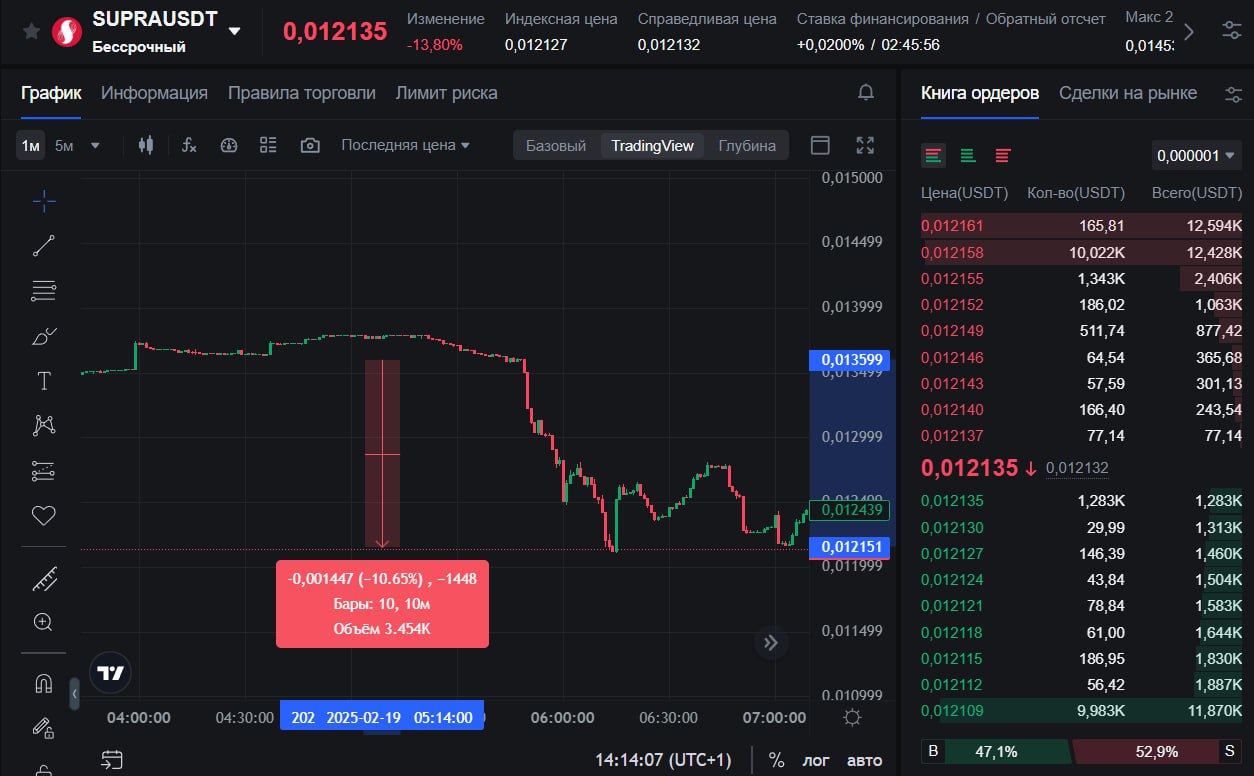Activate the magnet snap mode
The width and height of the screenshot is (1254, 776).
[43, 683]
